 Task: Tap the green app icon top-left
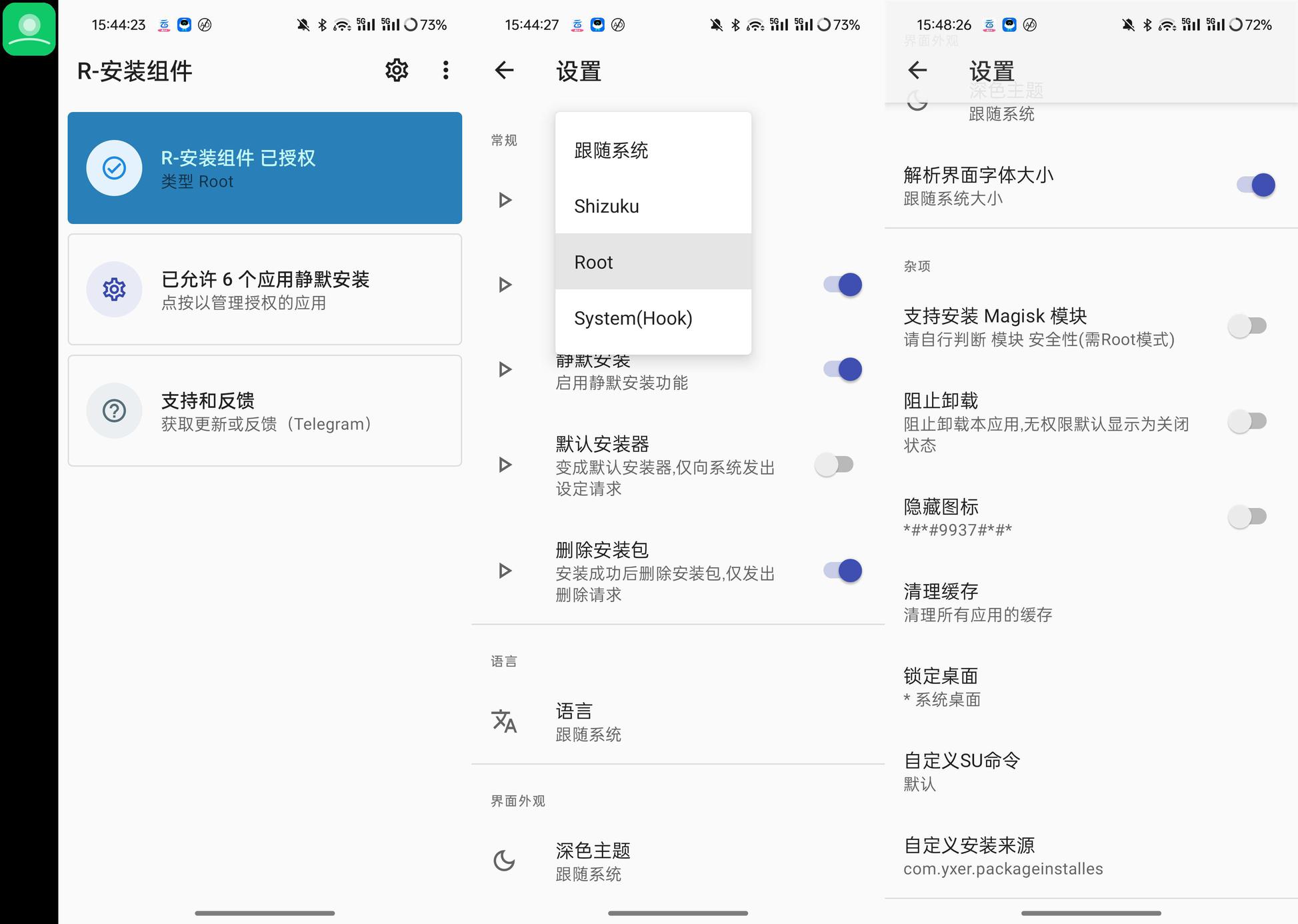[29, 29]
